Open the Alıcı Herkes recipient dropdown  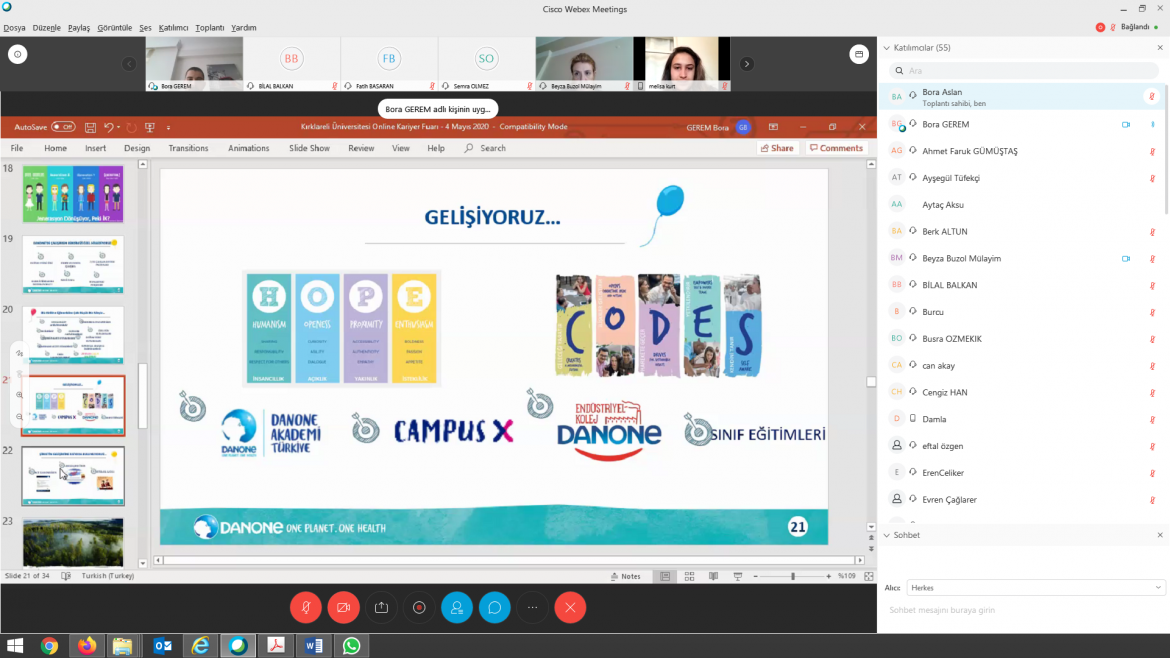(x=1035, y=588)
